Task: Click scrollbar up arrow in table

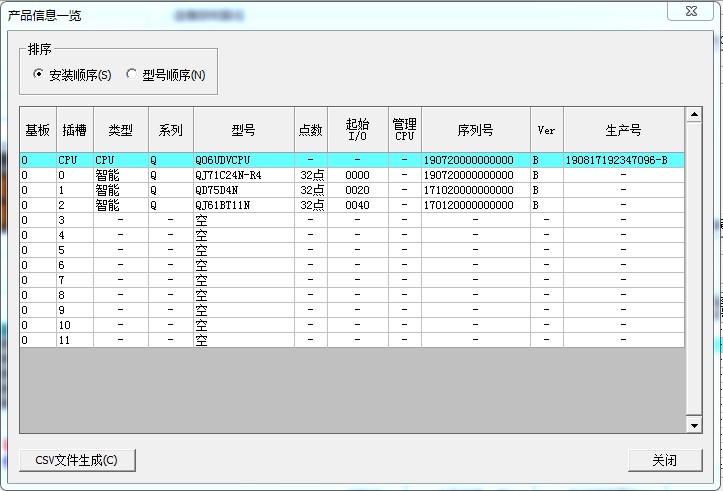Action: point(694,115)
